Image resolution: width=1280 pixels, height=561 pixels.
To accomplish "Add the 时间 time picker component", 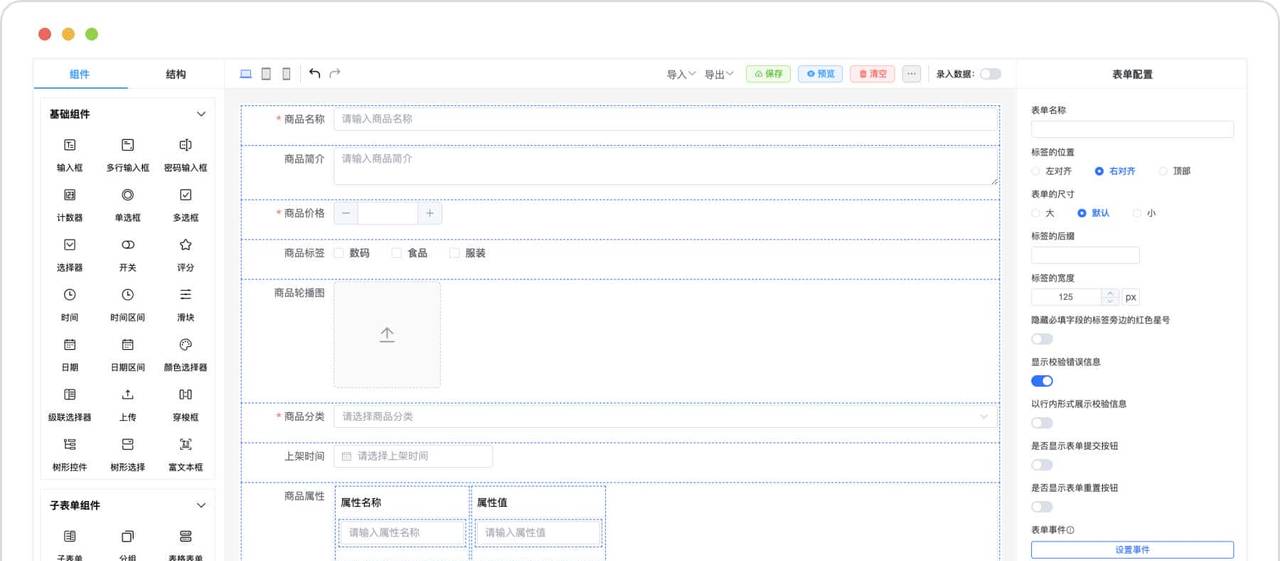I will point(70,295).
